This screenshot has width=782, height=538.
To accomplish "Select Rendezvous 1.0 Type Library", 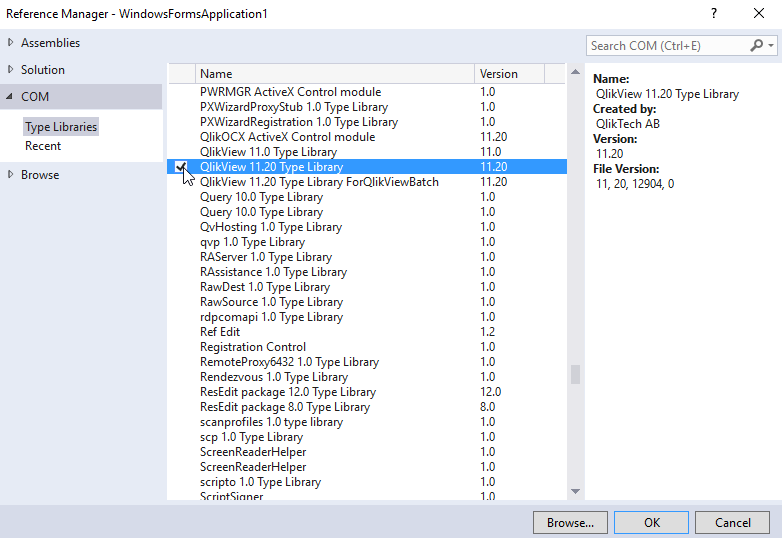I will click(x=367, y=376).
